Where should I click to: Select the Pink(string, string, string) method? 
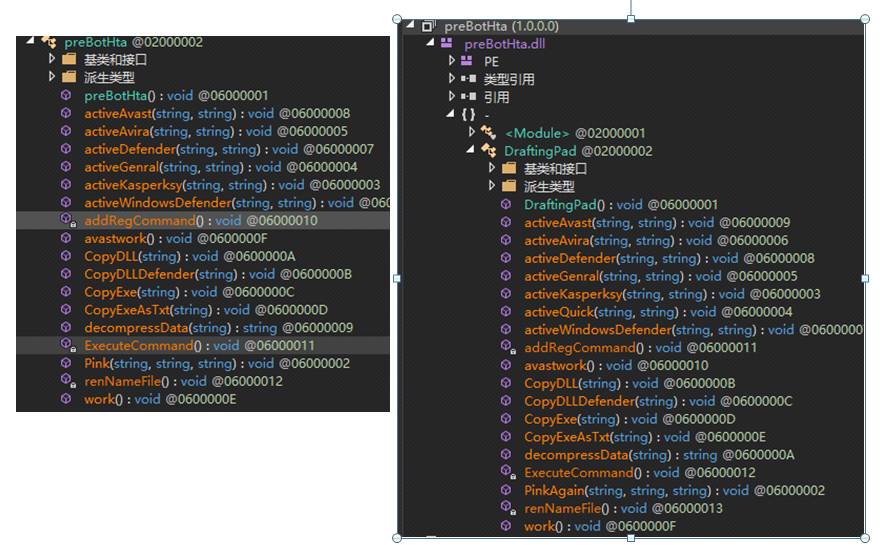click(100, 364)
